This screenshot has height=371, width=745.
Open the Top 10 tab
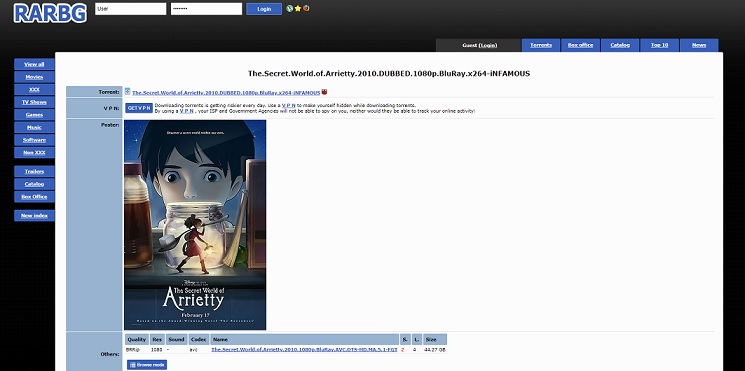pos(659,45)
